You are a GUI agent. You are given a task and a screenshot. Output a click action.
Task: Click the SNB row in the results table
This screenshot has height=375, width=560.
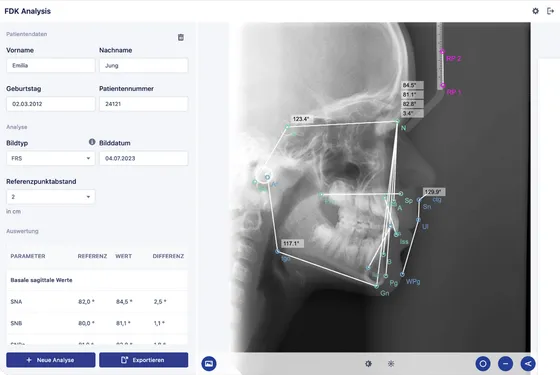tap(97, 323)
